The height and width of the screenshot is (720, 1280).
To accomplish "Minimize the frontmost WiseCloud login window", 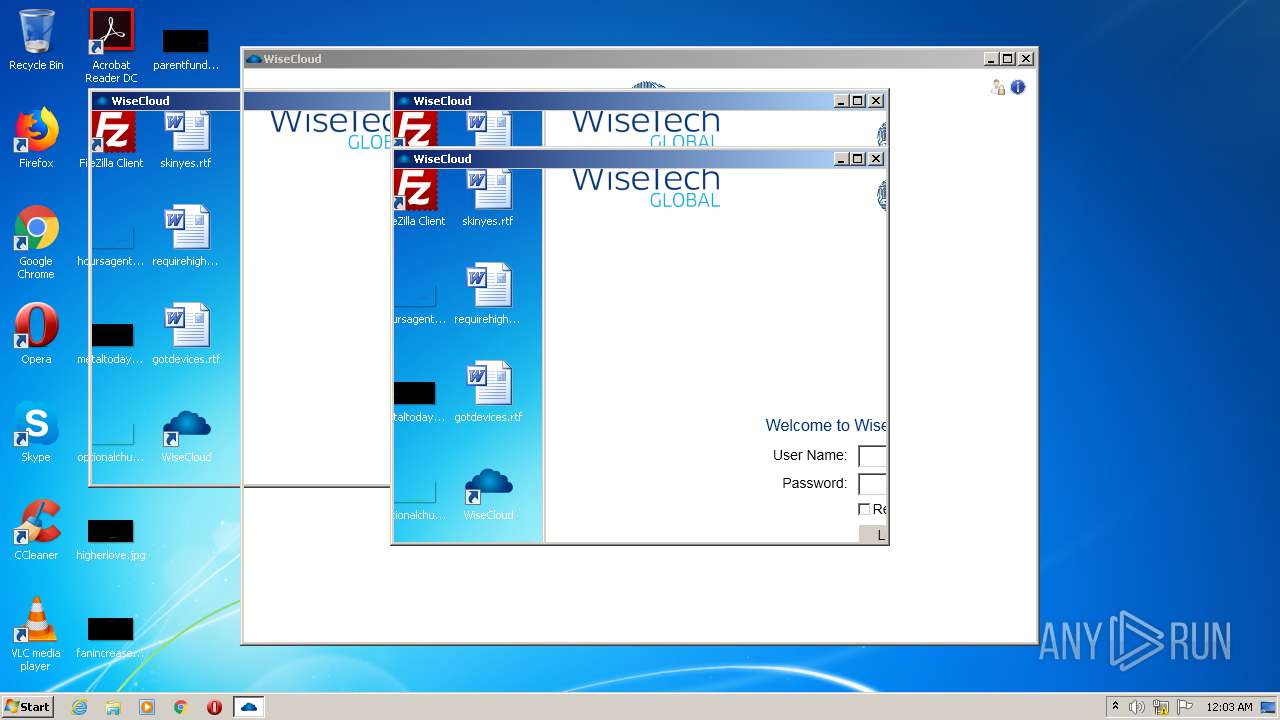I will 842,159.
